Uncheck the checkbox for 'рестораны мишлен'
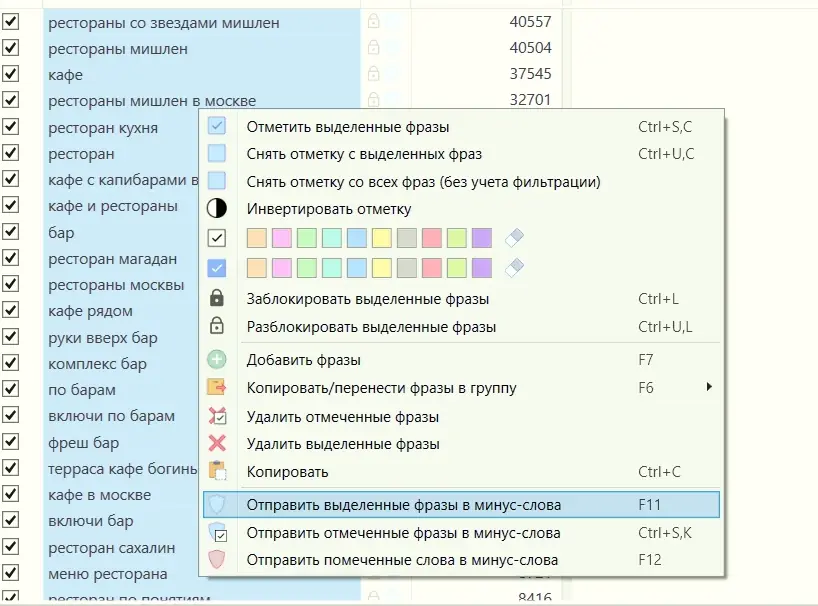Screen dimensions: 818x606 [10, 47]
